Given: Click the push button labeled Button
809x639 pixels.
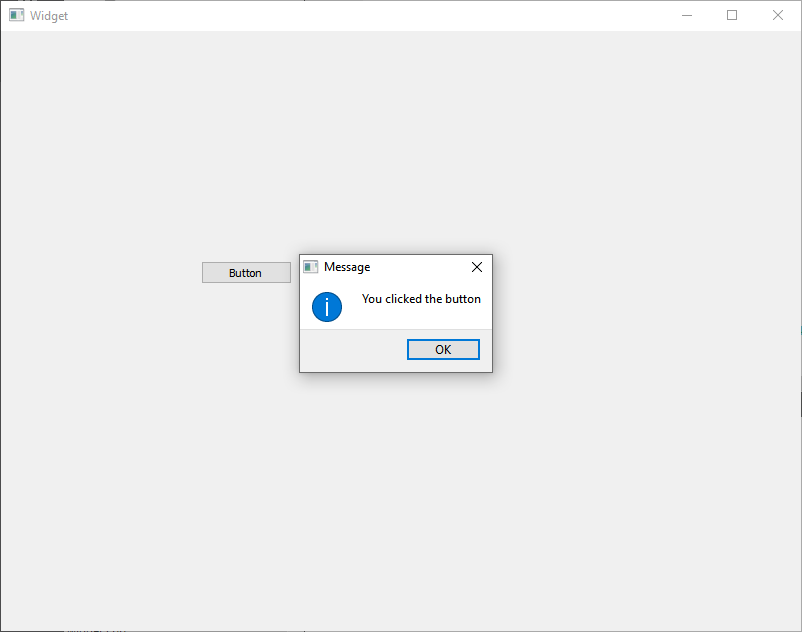Looking at the screenshot, I should (246, 273).
